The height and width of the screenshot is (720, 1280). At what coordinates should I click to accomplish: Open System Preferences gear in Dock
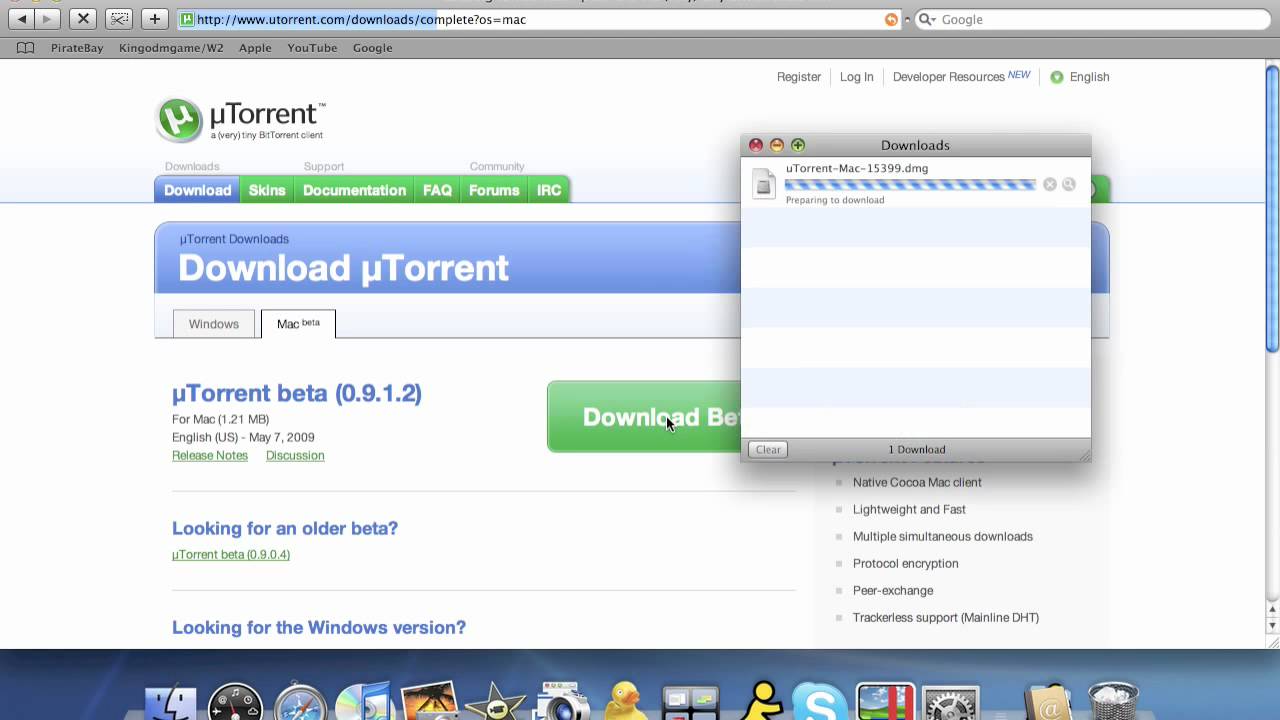950,702
